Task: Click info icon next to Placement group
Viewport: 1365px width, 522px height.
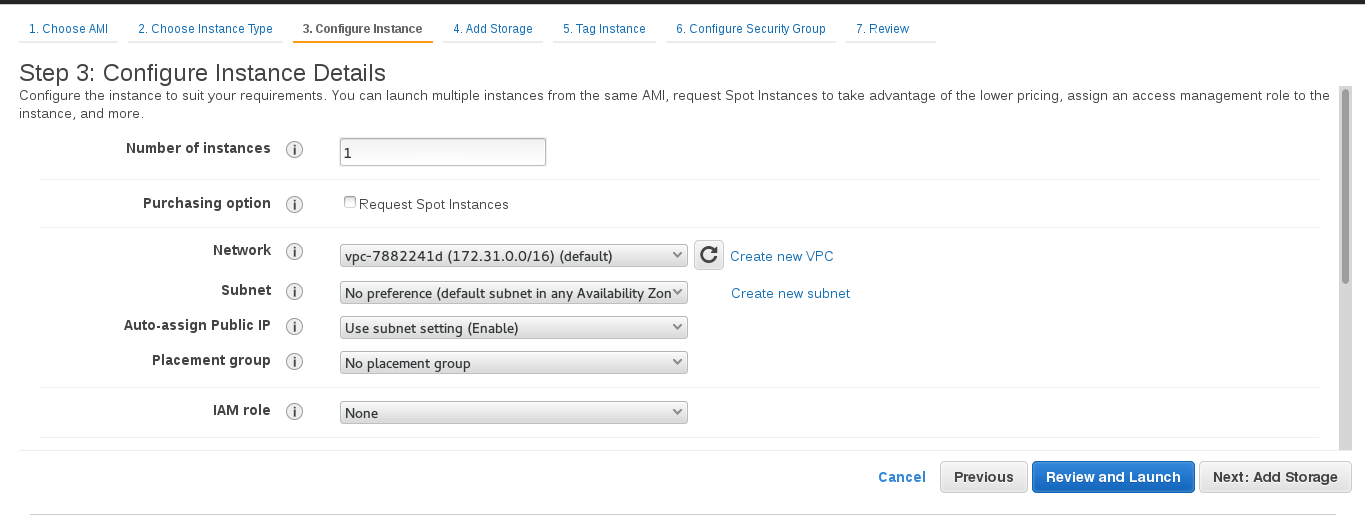Action: click(294, 362)
